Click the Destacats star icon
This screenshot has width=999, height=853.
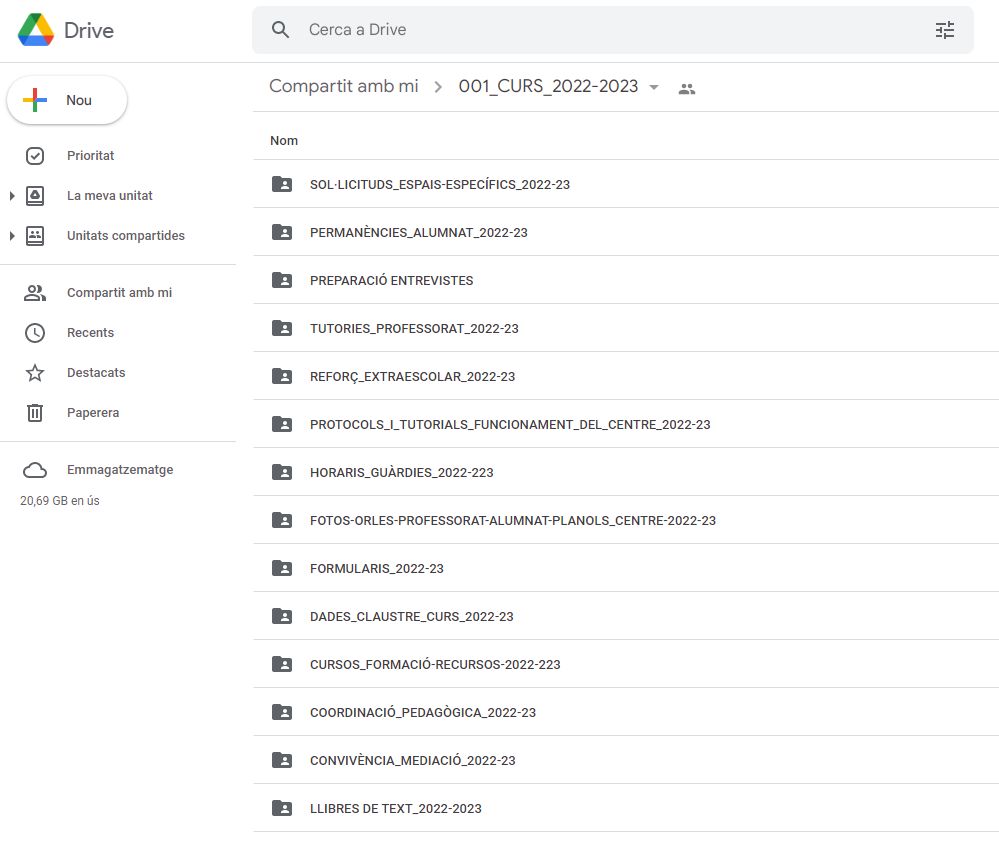pos(35,373)
